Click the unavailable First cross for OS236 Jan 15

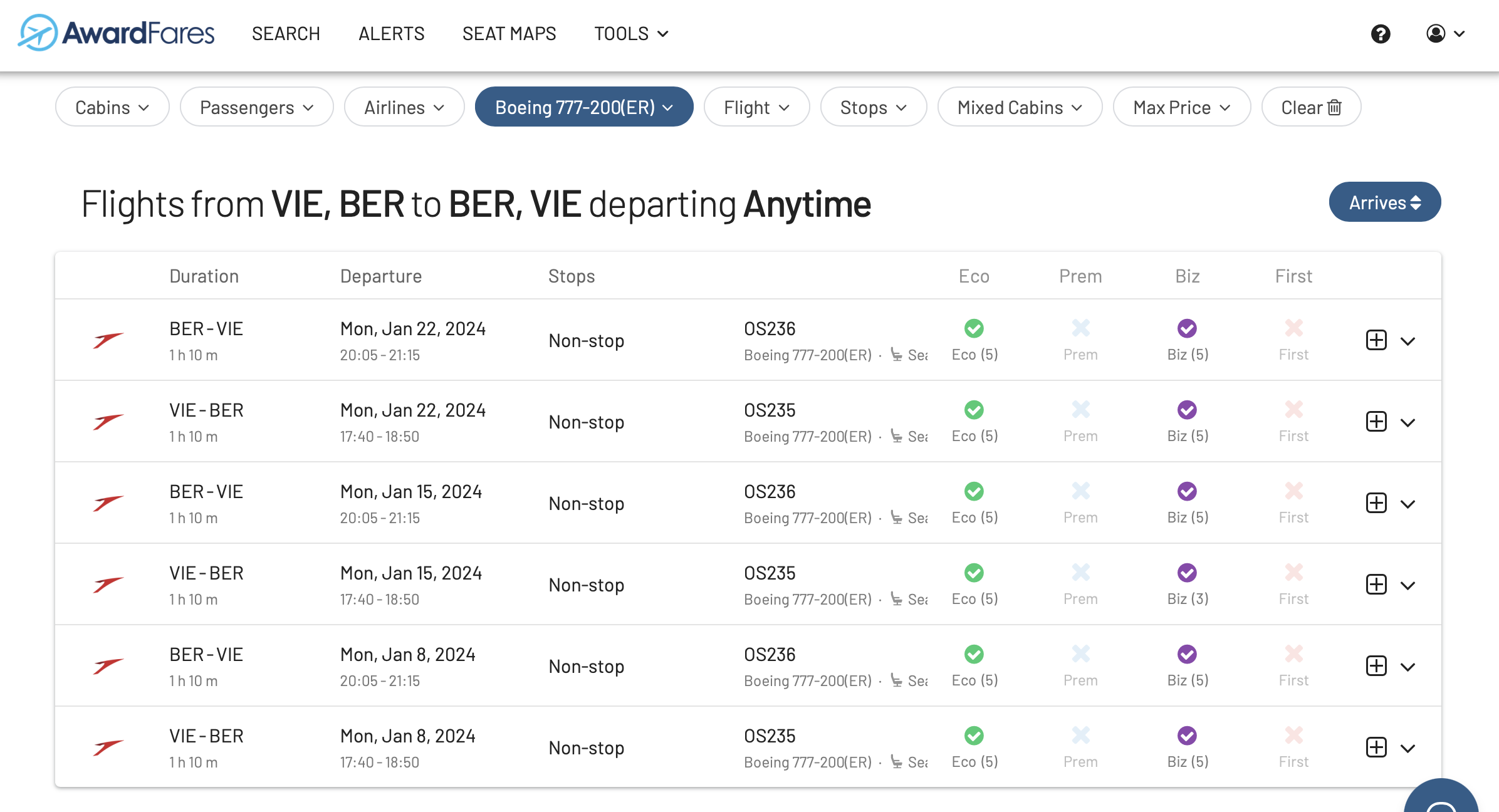pyautogui.click(x=1293, y=491)
